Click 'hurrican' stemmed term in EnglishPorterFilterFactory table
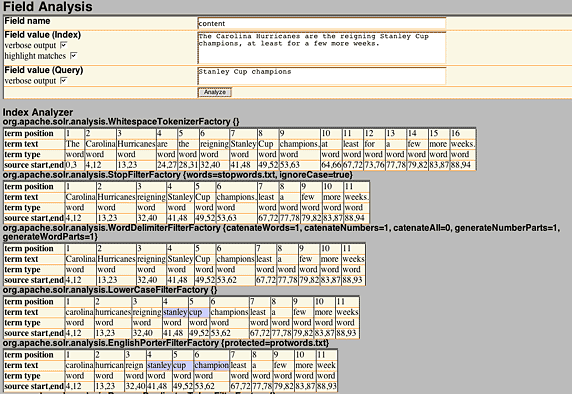This screenshot has height=394, width=572. click(109, 365)
